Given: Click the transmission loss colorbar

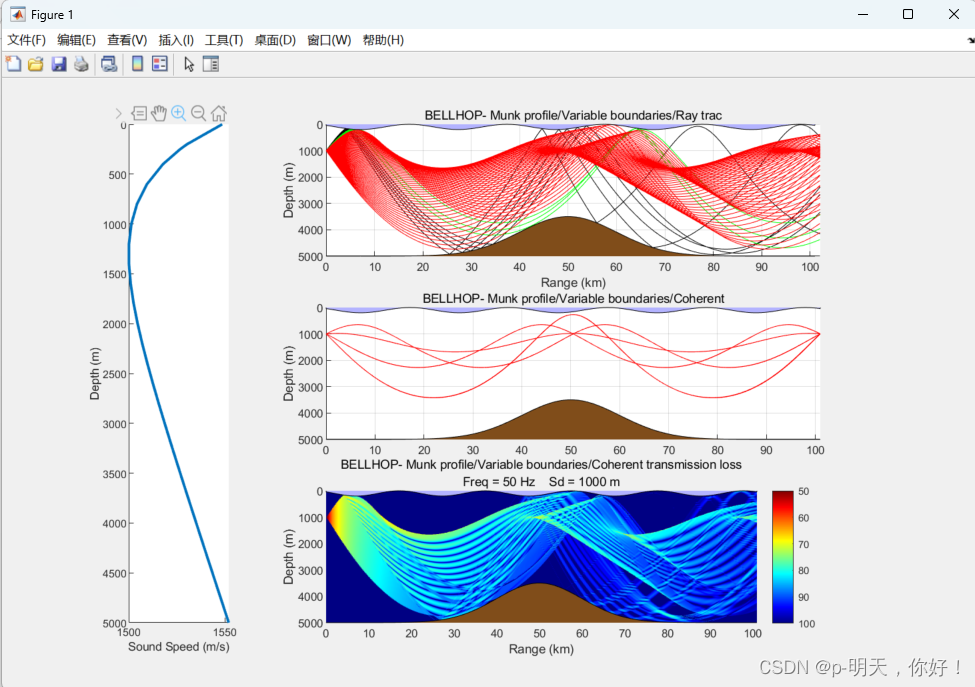Looking at the screenshot, I should pos(783,557).
